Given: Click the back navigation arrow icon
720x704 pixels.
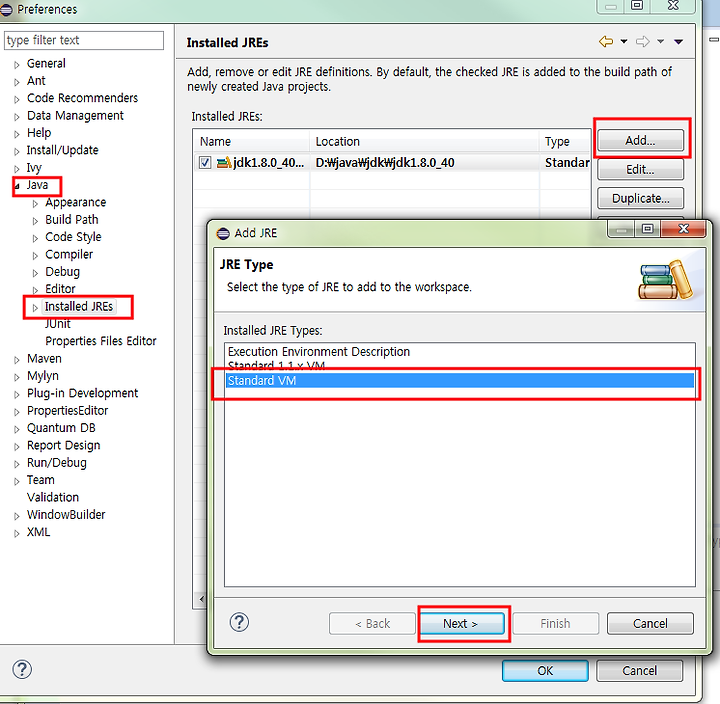Looking at the screenshot, I should (x=606, y=42).
